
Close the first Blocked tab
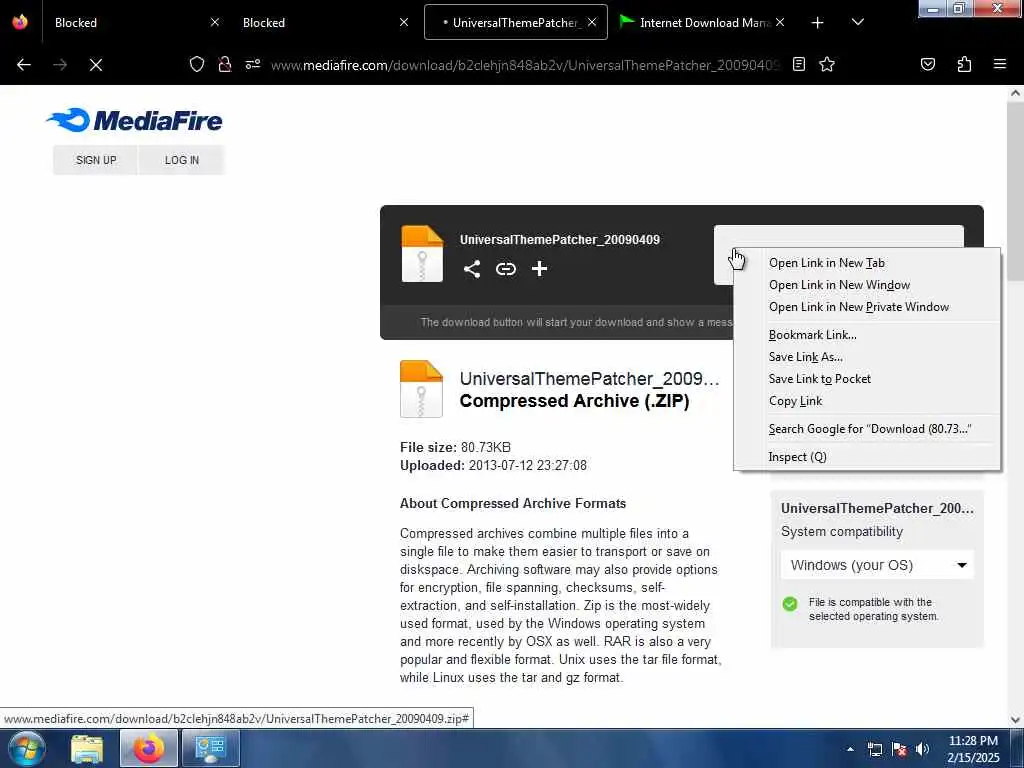pos(214,22)
